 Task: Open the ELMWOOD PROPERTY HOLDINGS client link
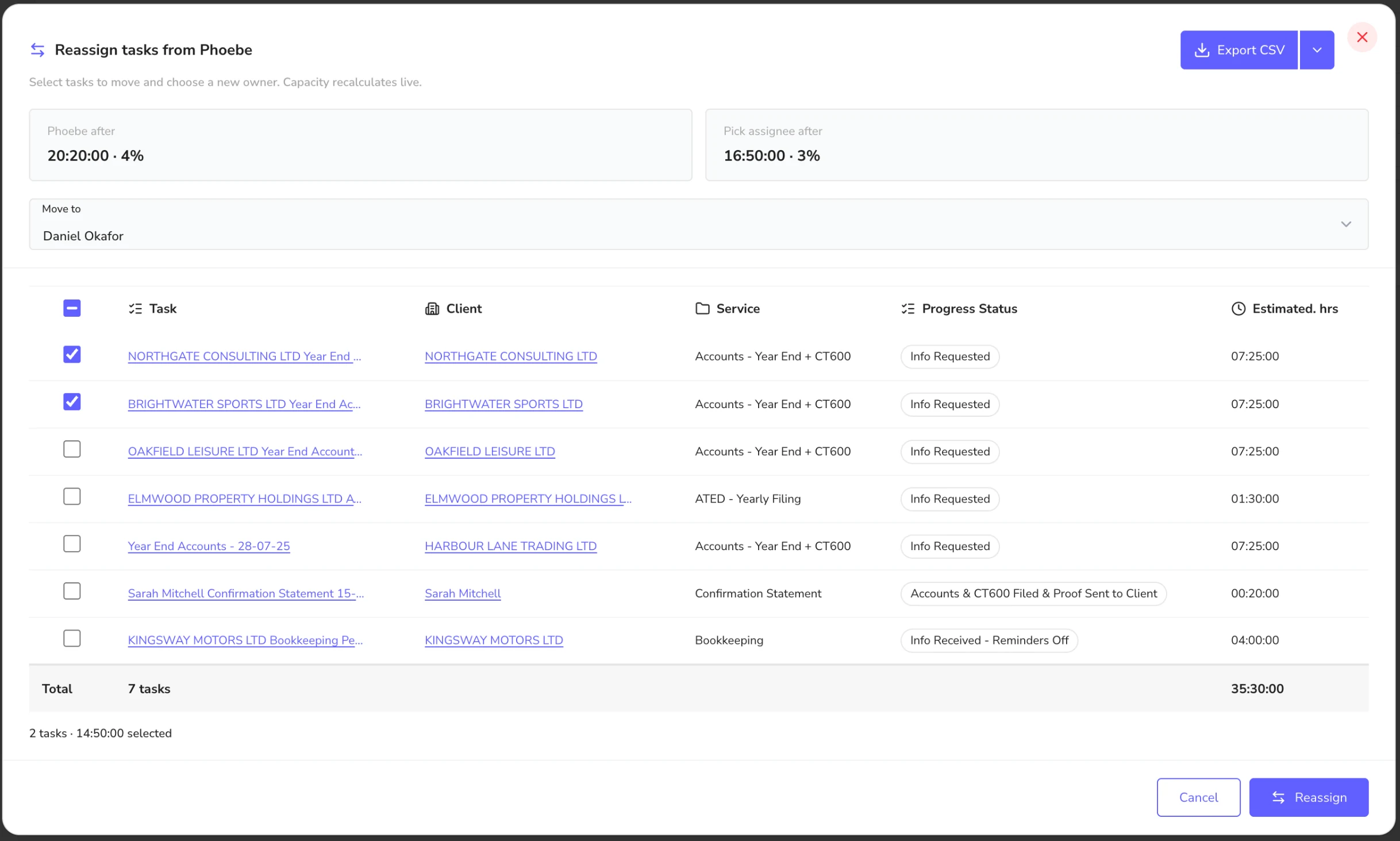(528, 499)
